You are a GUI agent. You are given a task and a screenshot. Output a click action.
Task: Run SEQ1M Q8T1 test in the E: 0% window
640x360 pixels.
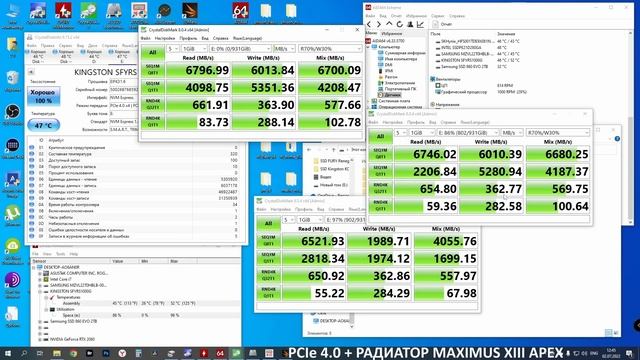153,70
